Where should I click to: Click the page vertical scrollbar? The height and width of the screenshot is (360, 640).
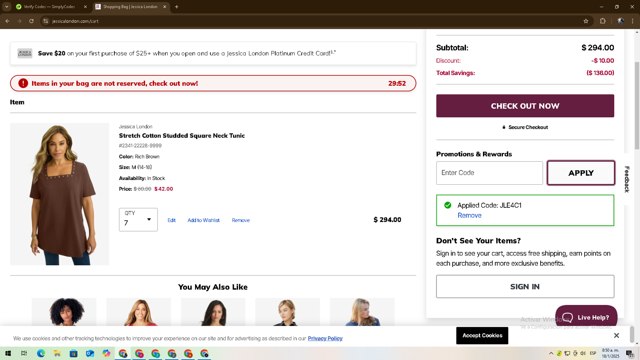pyautogui.click(x=637, y=106)
